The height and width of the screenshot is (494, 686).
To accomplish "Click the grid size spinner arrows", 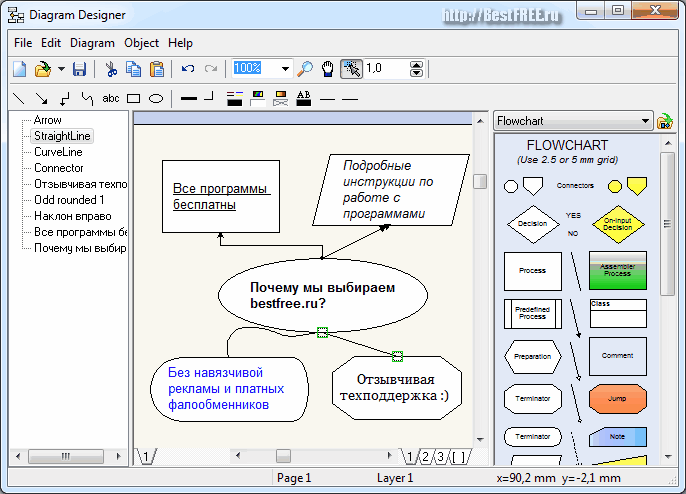I will [x=416, y=69].
